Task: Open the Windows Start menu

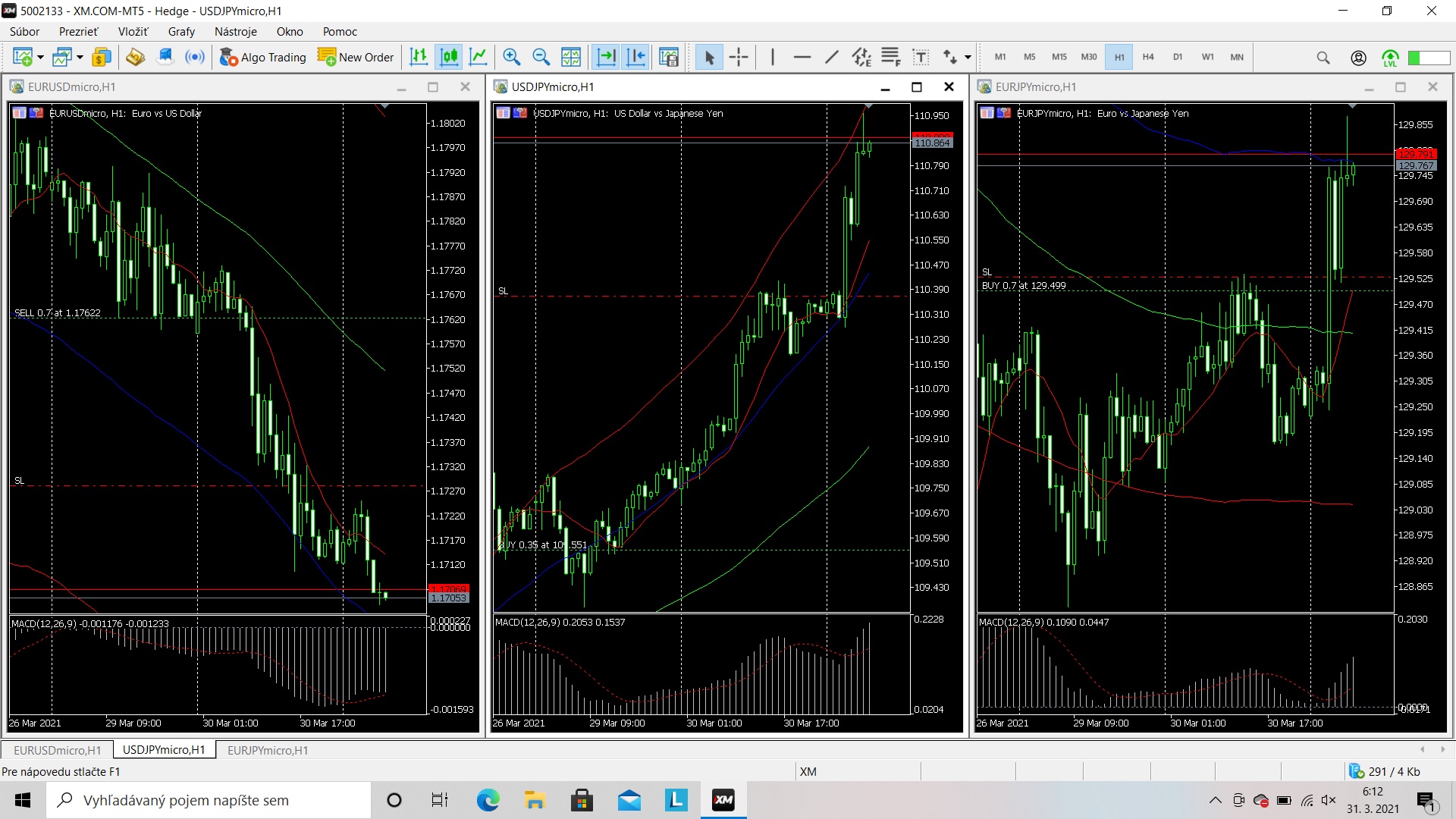Action: [x=23, y=800]
